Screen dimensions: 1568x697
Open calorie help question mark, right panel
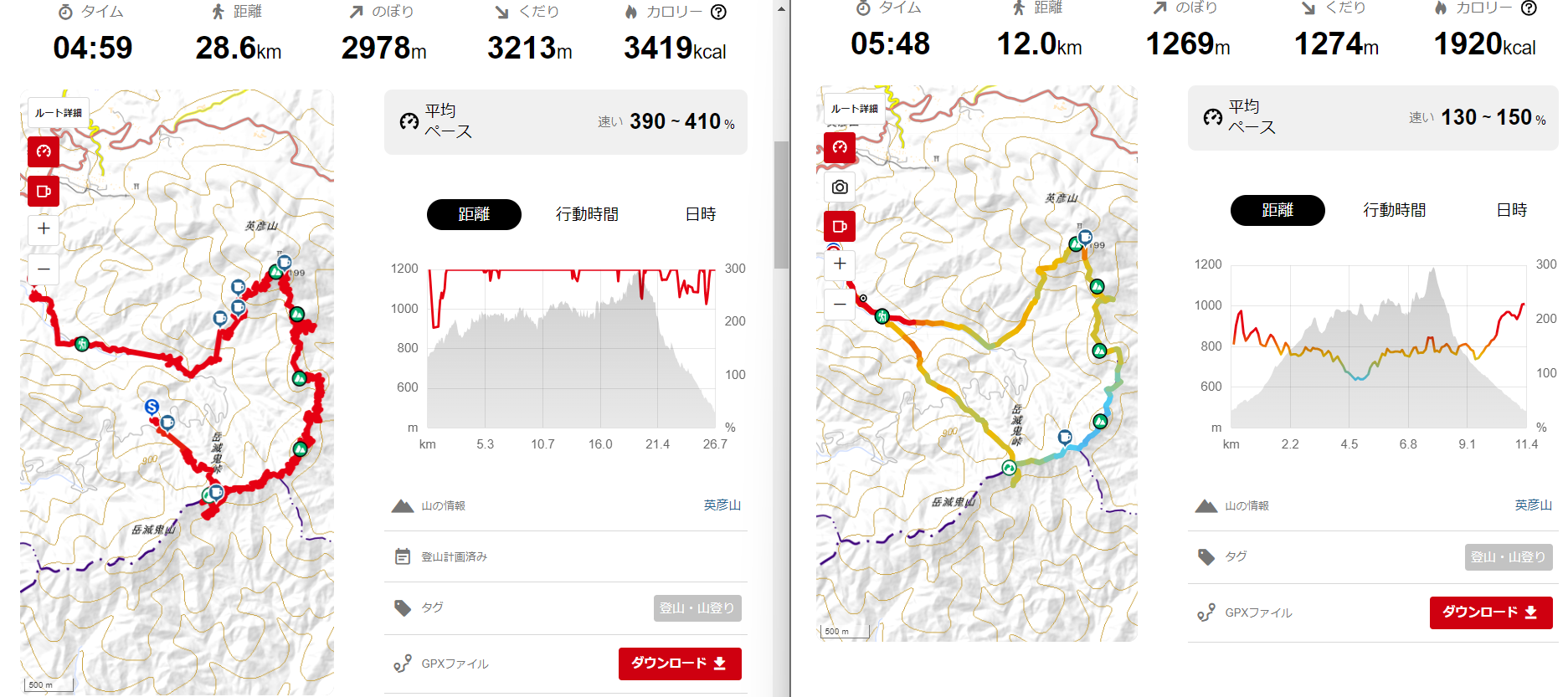(x=1529, y=8)
